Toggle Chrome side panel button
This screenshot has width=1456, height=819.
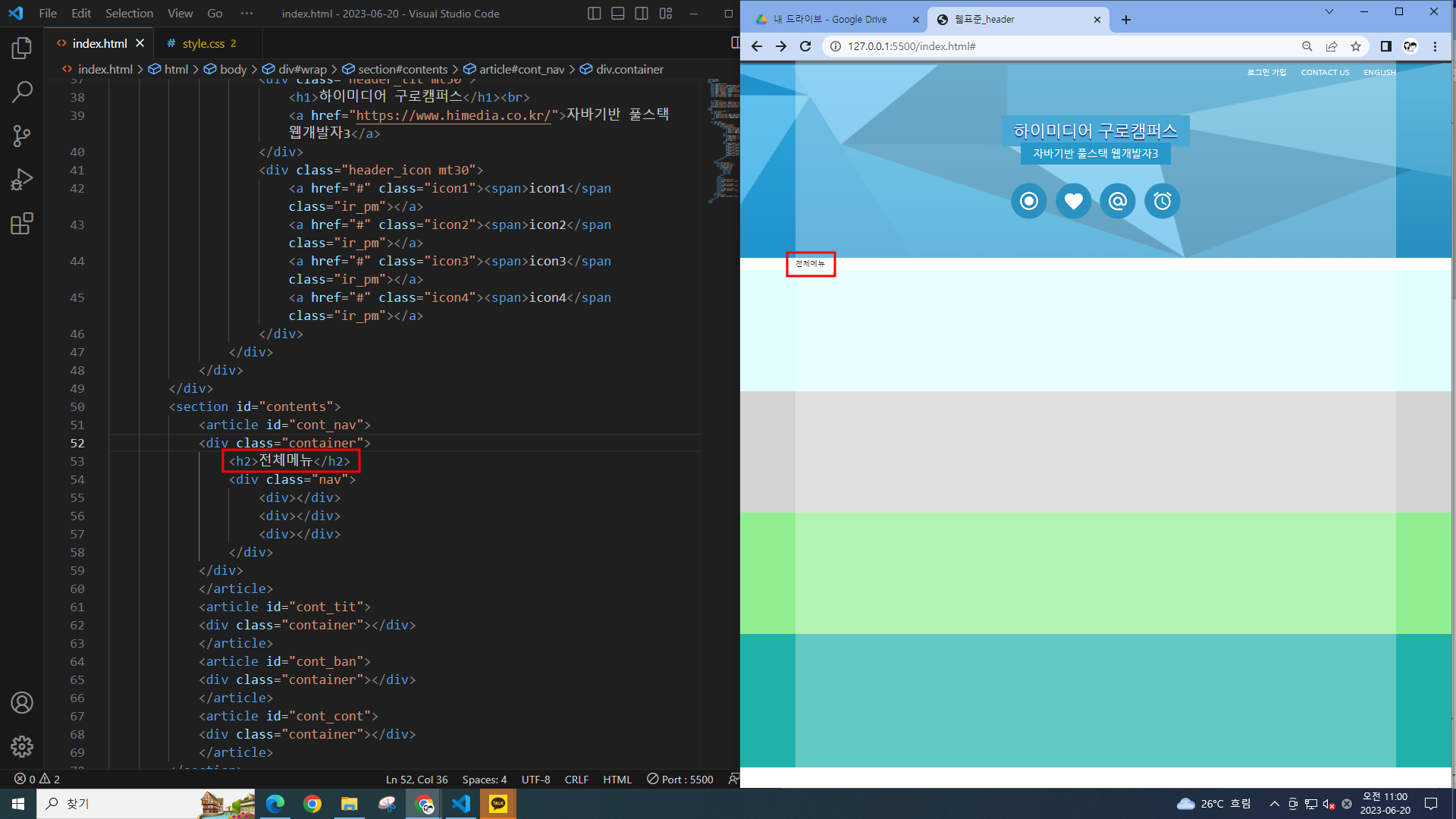point(1385,46)
